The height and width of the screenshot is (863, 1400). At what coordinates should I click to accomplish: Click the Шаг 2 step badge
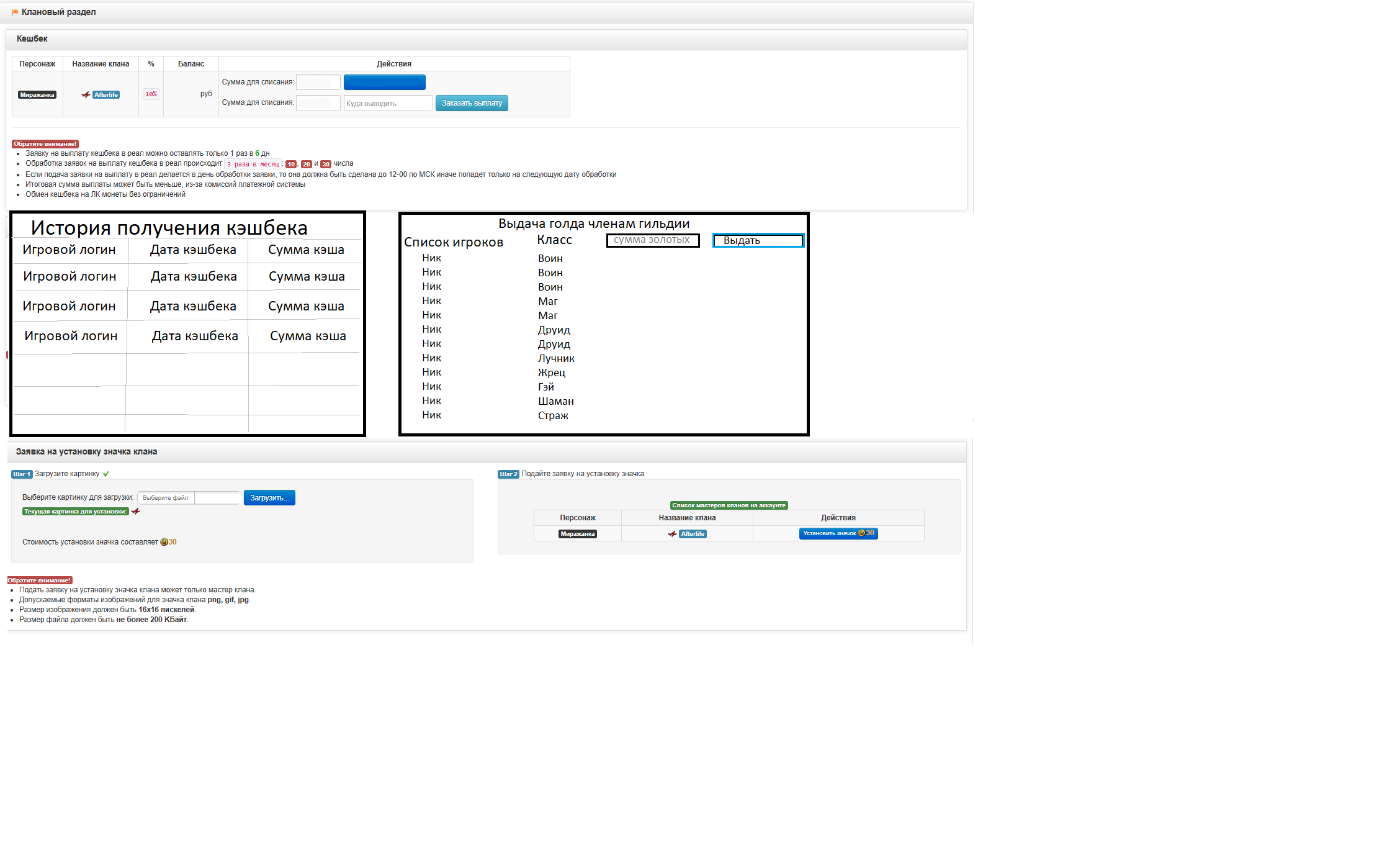pyautogui.click(x=508, y=474)
